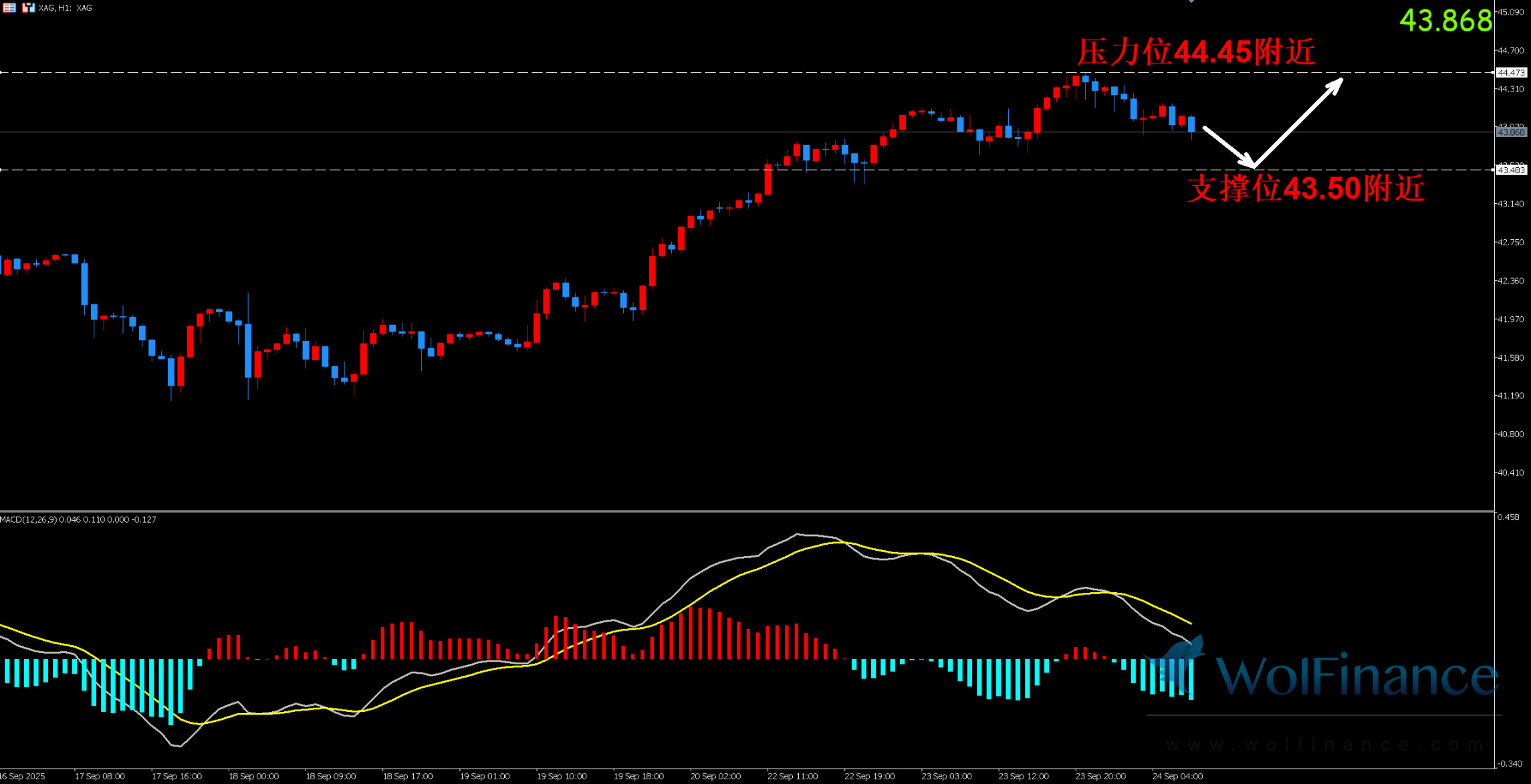Click the 45.090 price scale label
1531x784 pixels.
click(1510, 12)
